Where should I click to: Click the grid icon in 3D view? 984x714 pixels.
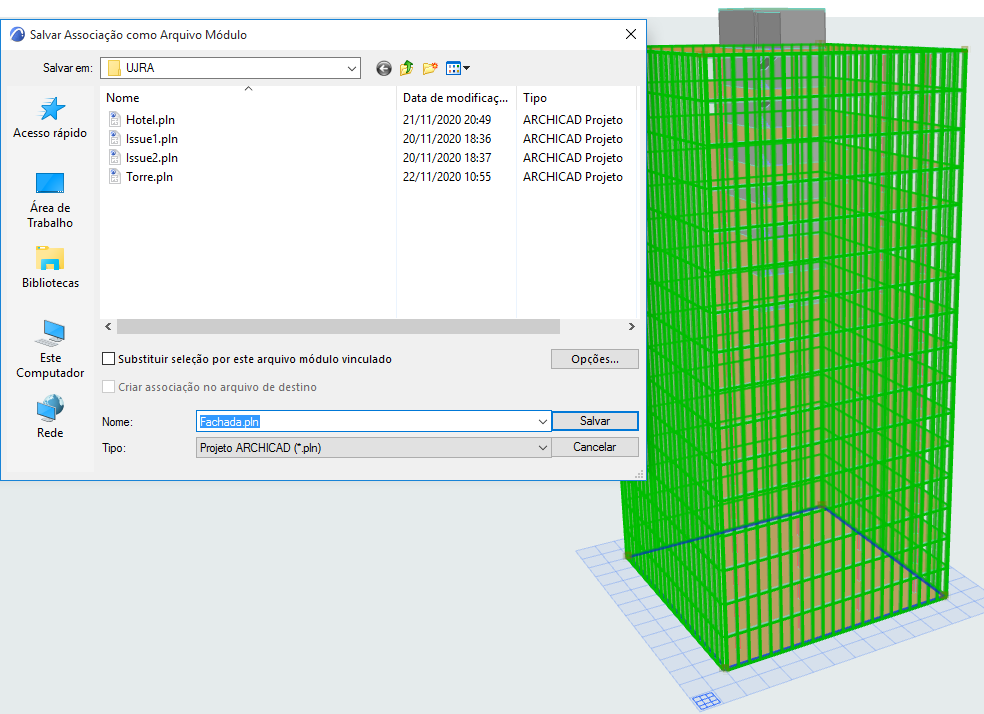pyautogui.click(x=706, y=701)
